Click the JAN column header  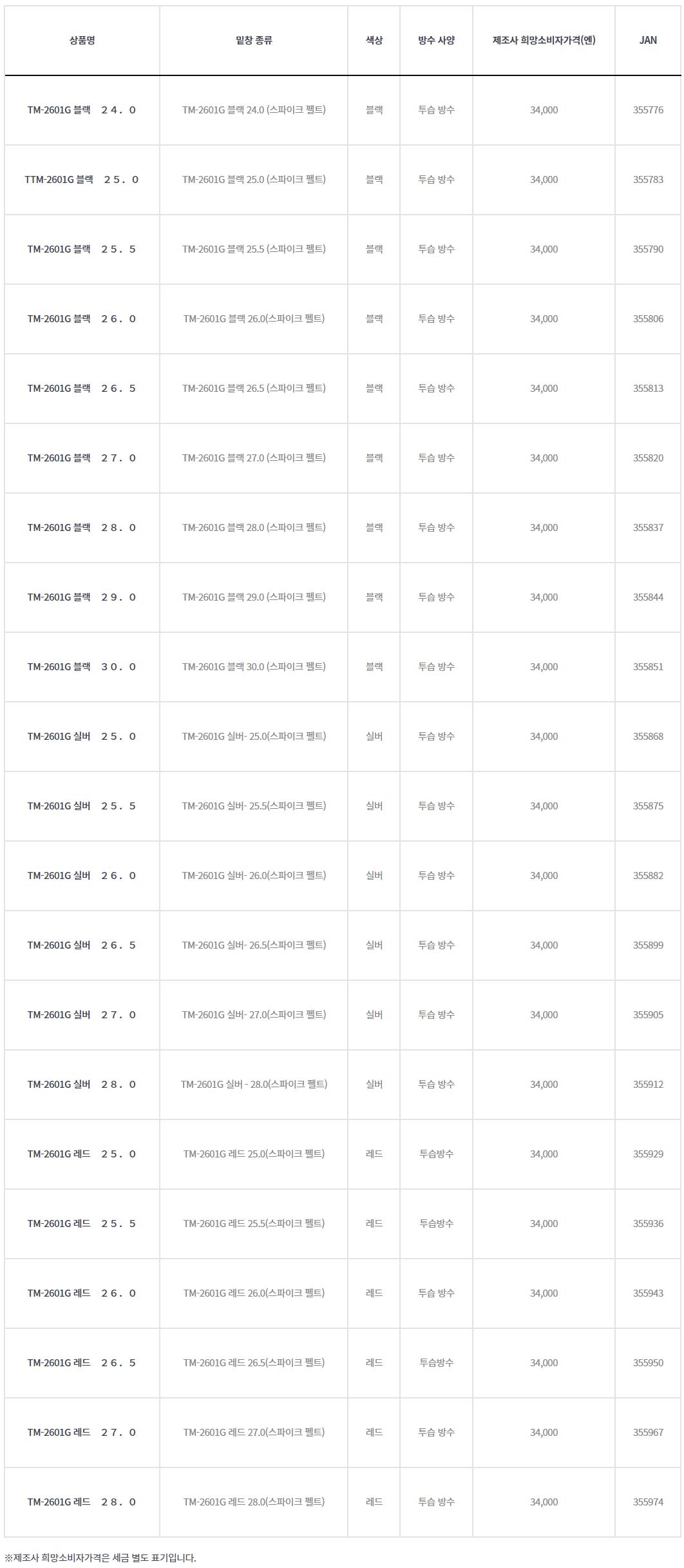coord(648,40)
